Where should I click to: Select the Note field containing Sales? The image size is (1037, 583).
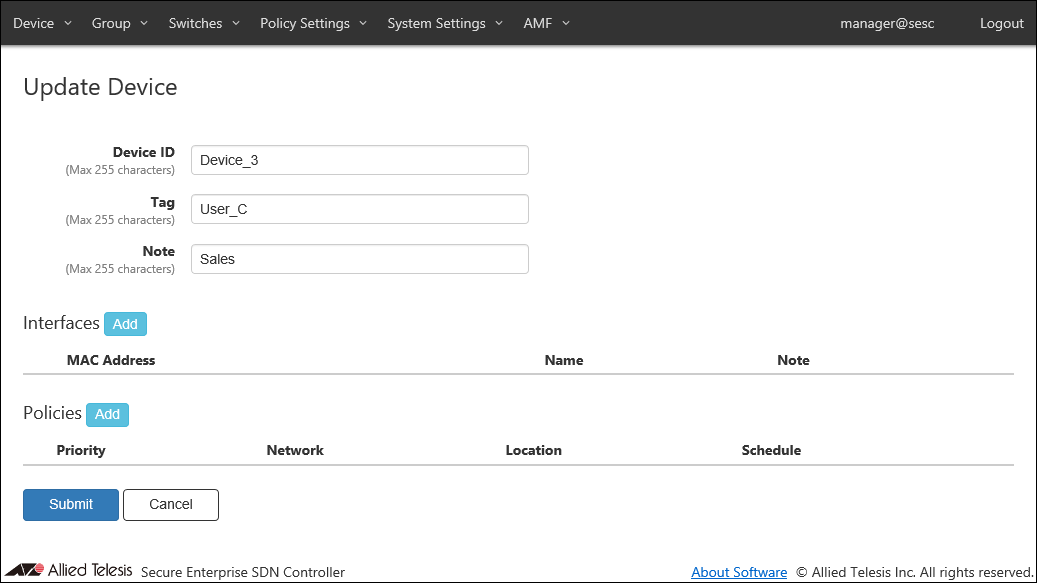click(x=359, y=259)
